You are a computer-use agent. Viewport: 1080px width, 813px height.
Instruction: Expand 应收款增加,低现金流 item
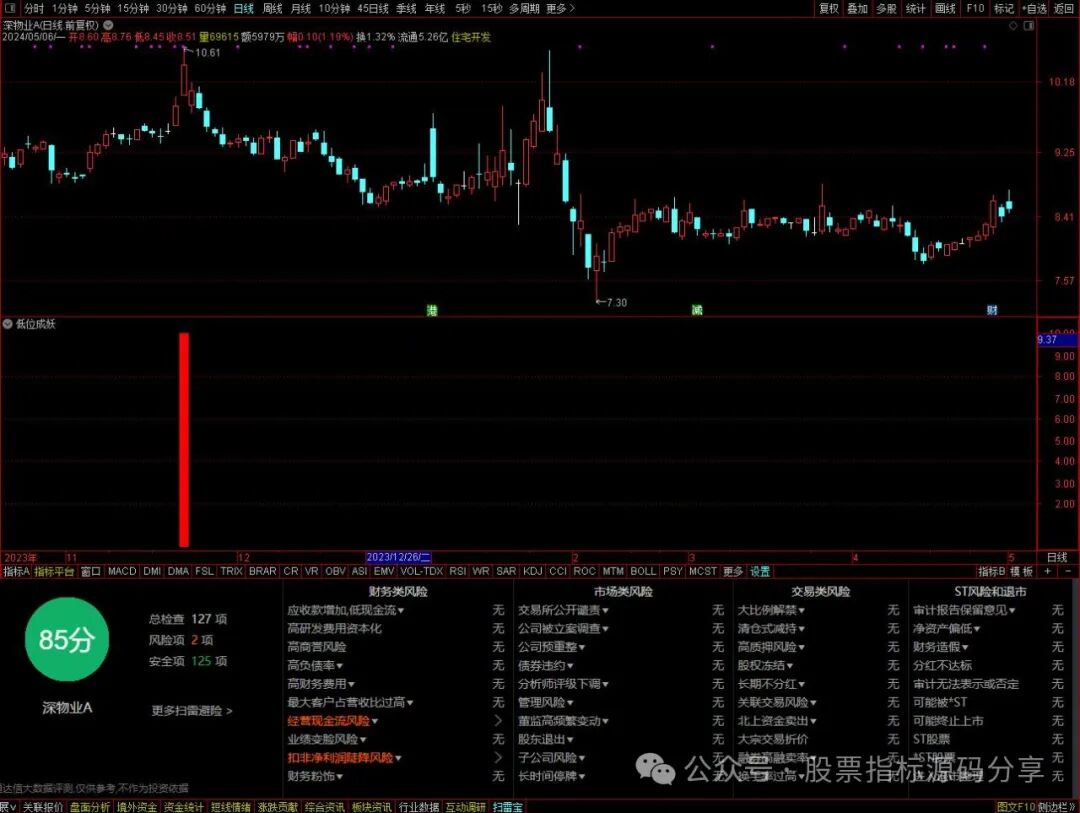[346, 610]
